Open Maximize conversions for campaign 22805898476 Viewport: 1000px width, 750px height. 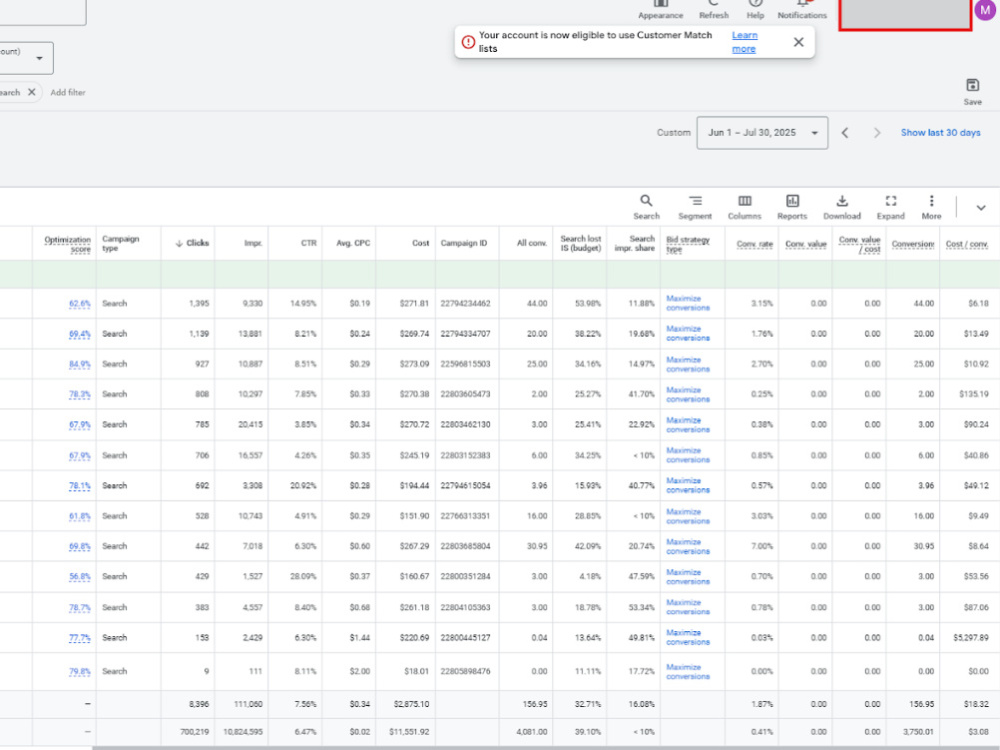(x=688, y=672)
